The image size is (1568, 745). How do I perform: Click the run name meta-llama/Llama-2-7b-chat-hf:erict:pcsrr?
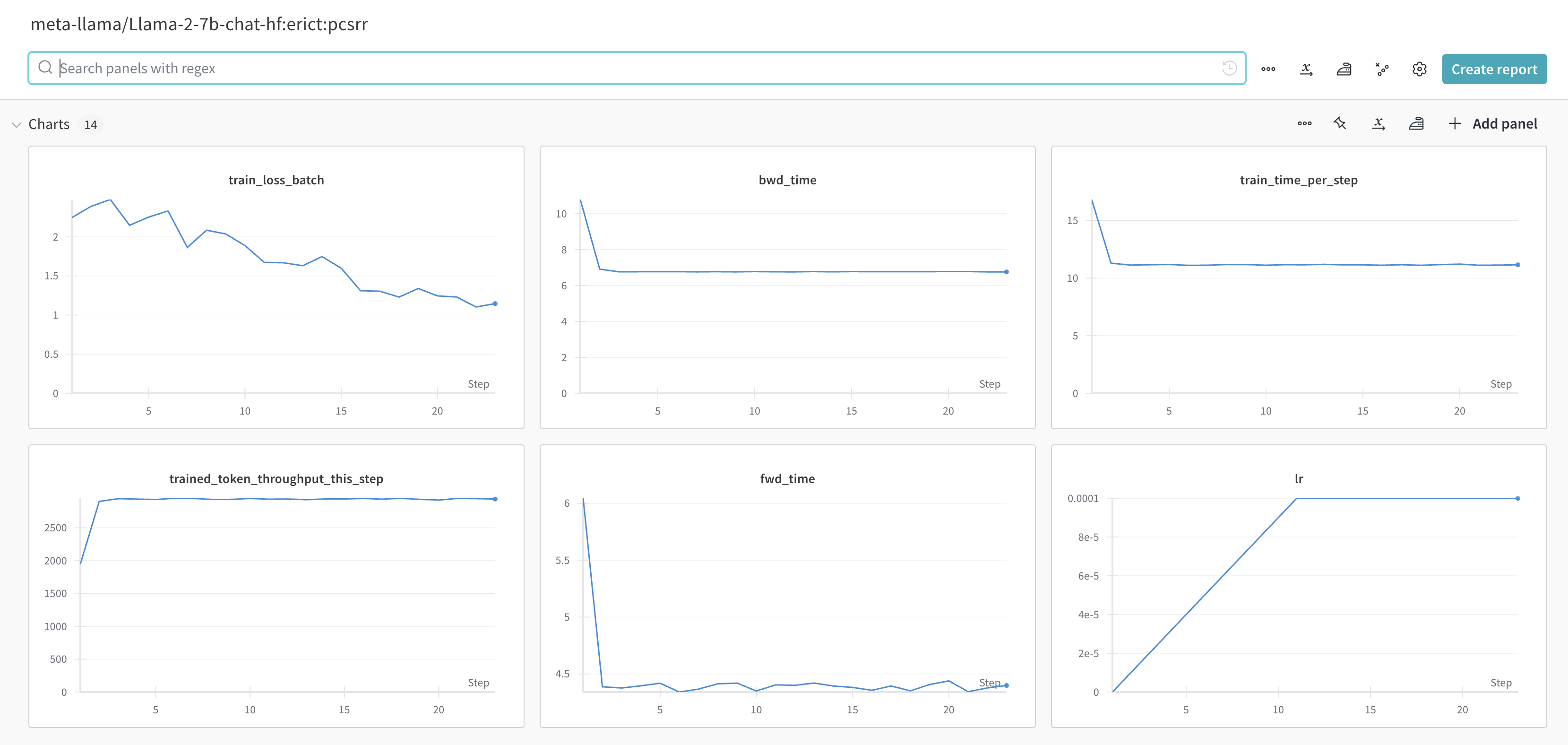click(x=199, y=24)
